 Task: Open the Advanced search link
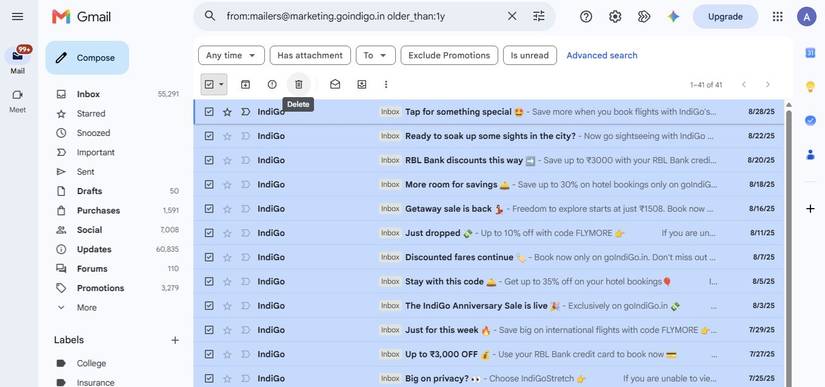[601, 55]
